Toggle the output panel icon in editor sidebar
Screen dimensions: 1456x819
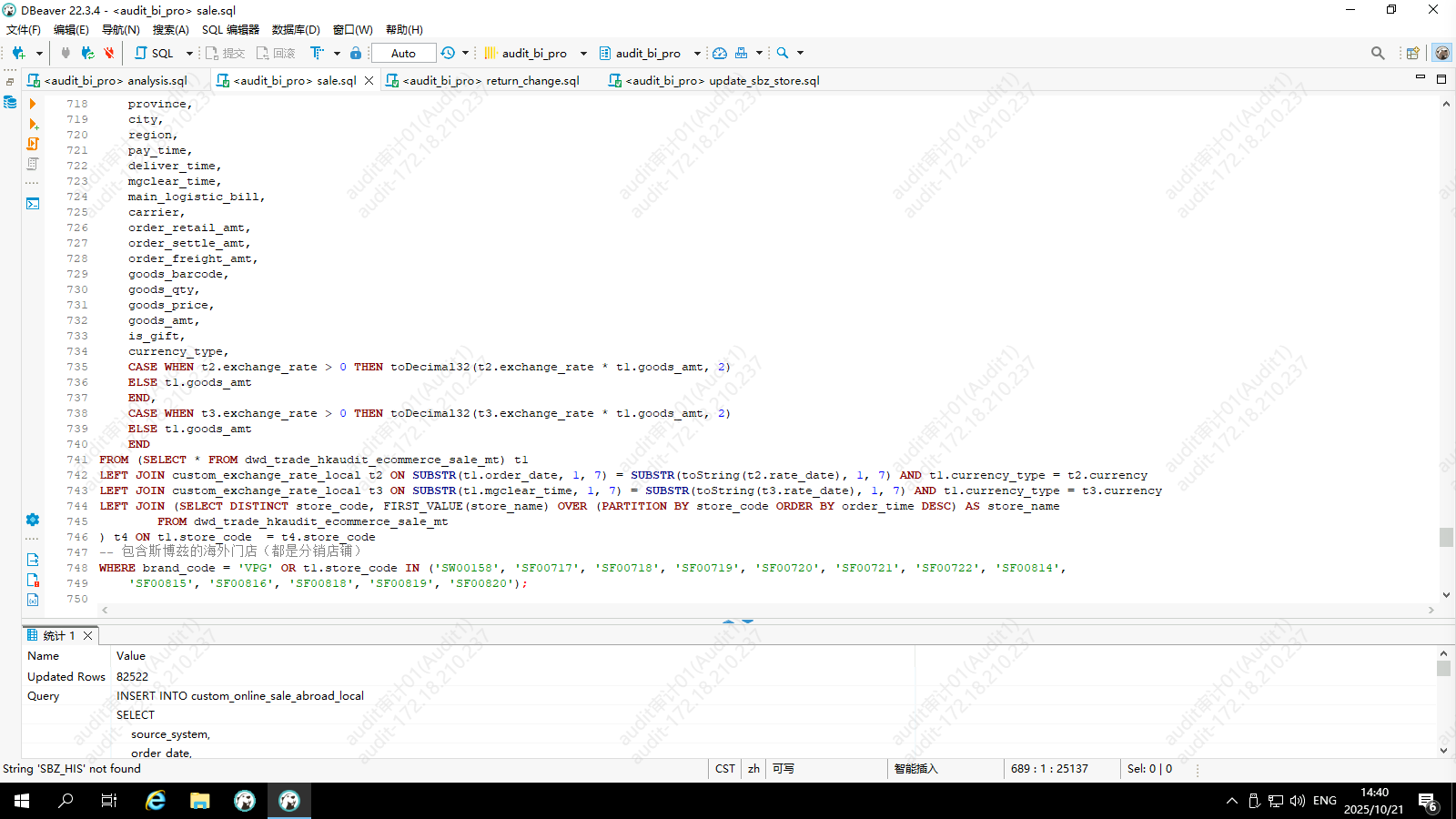tap(33, 560)
